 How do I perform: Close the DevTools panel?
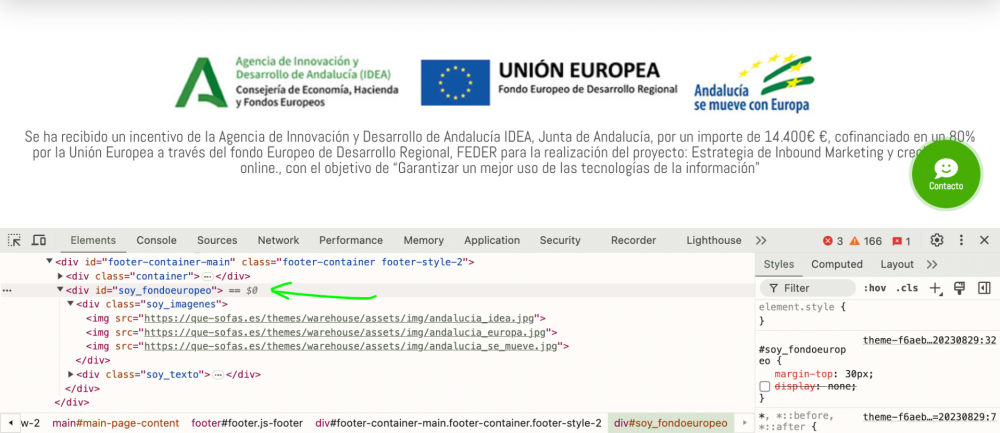984,240
